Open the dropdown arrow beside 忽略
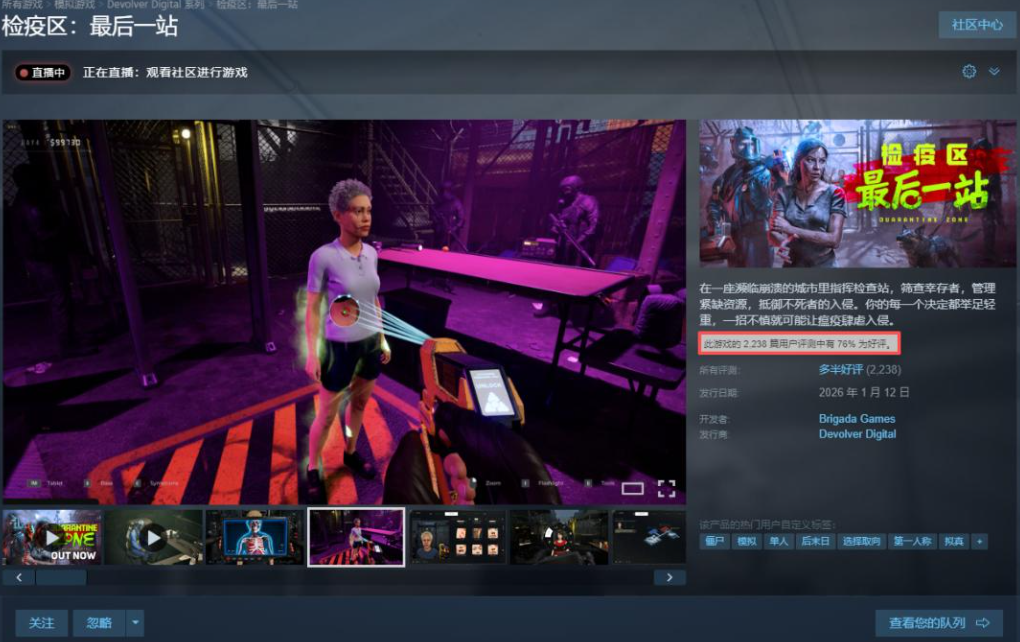 136,623
